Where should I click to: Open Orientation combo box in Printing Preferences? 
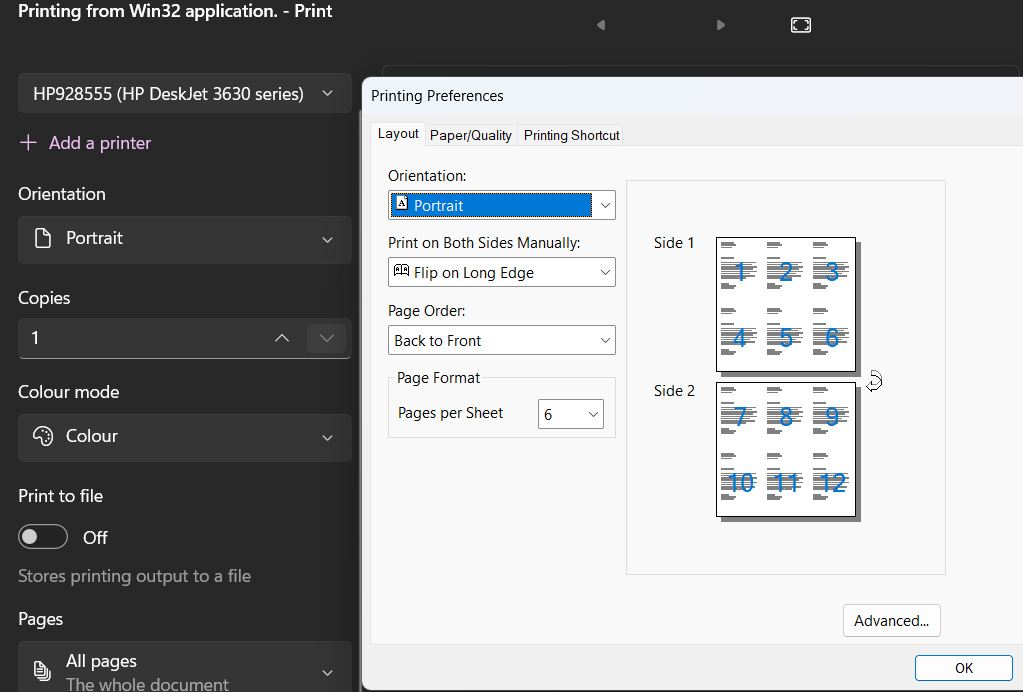point(502,205)
